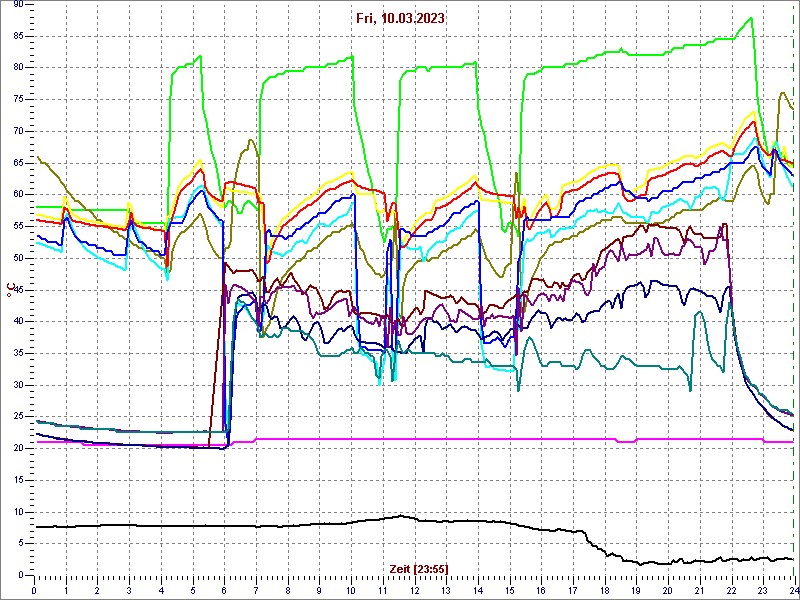This screenshot has height=600, width=800.
Task: Click the Zeit [23:55] time label
Action: 418,568
